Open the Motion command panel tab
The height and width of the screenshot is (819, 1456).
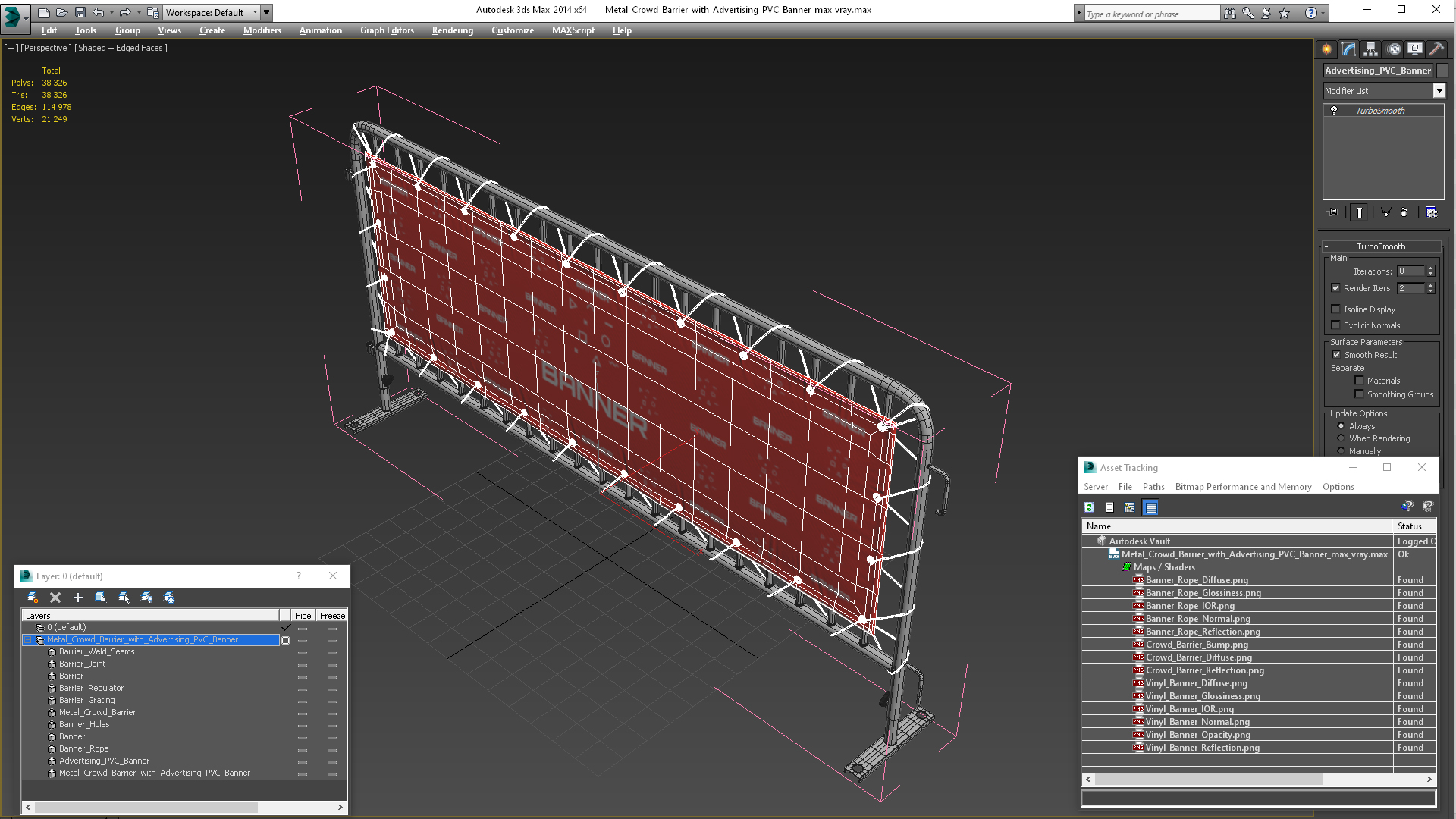[x=1393, y=49]
